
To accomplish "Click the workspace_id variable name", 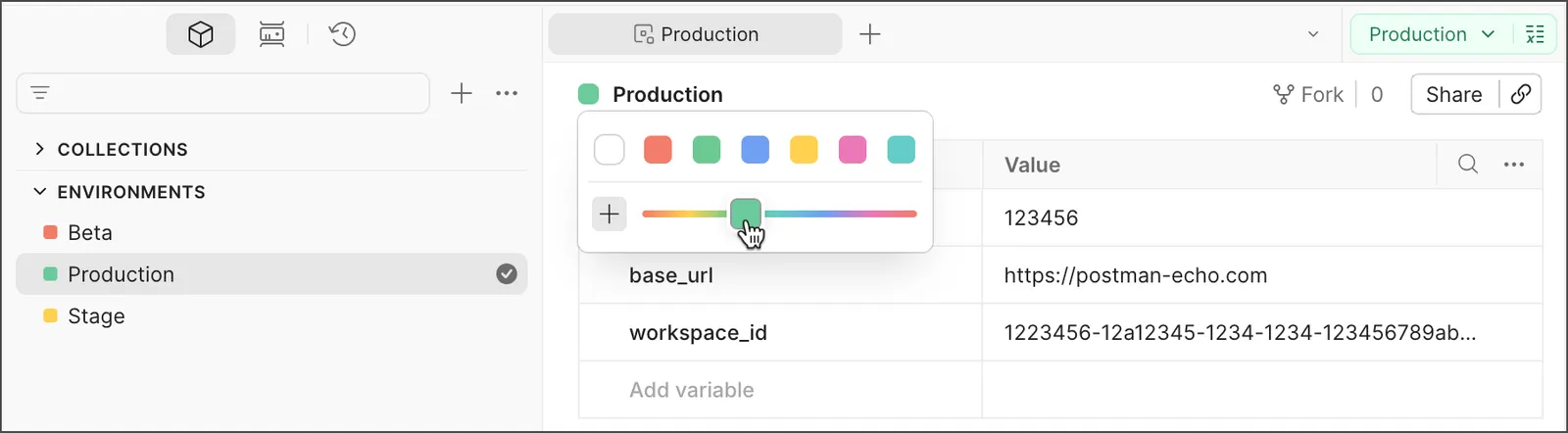I will coord(698,333).
